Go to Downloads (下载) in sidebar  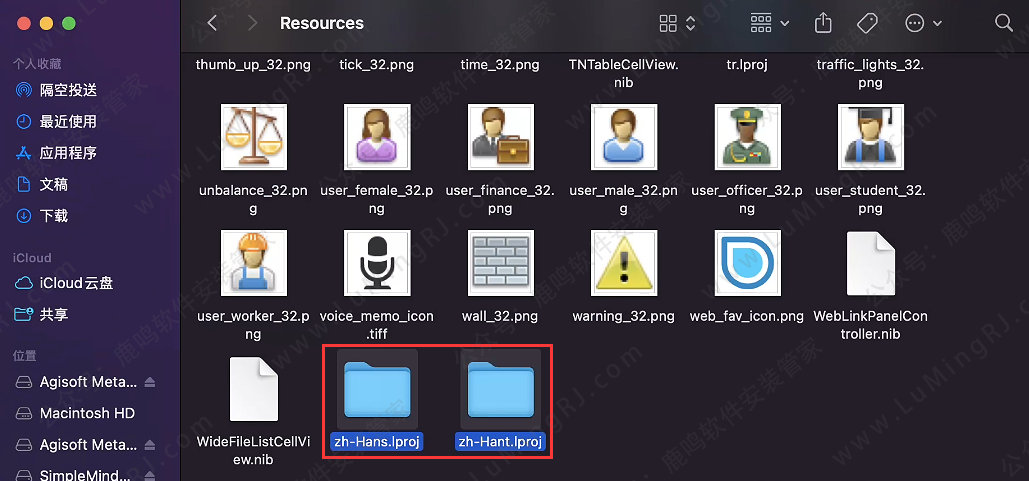point(54,216)
